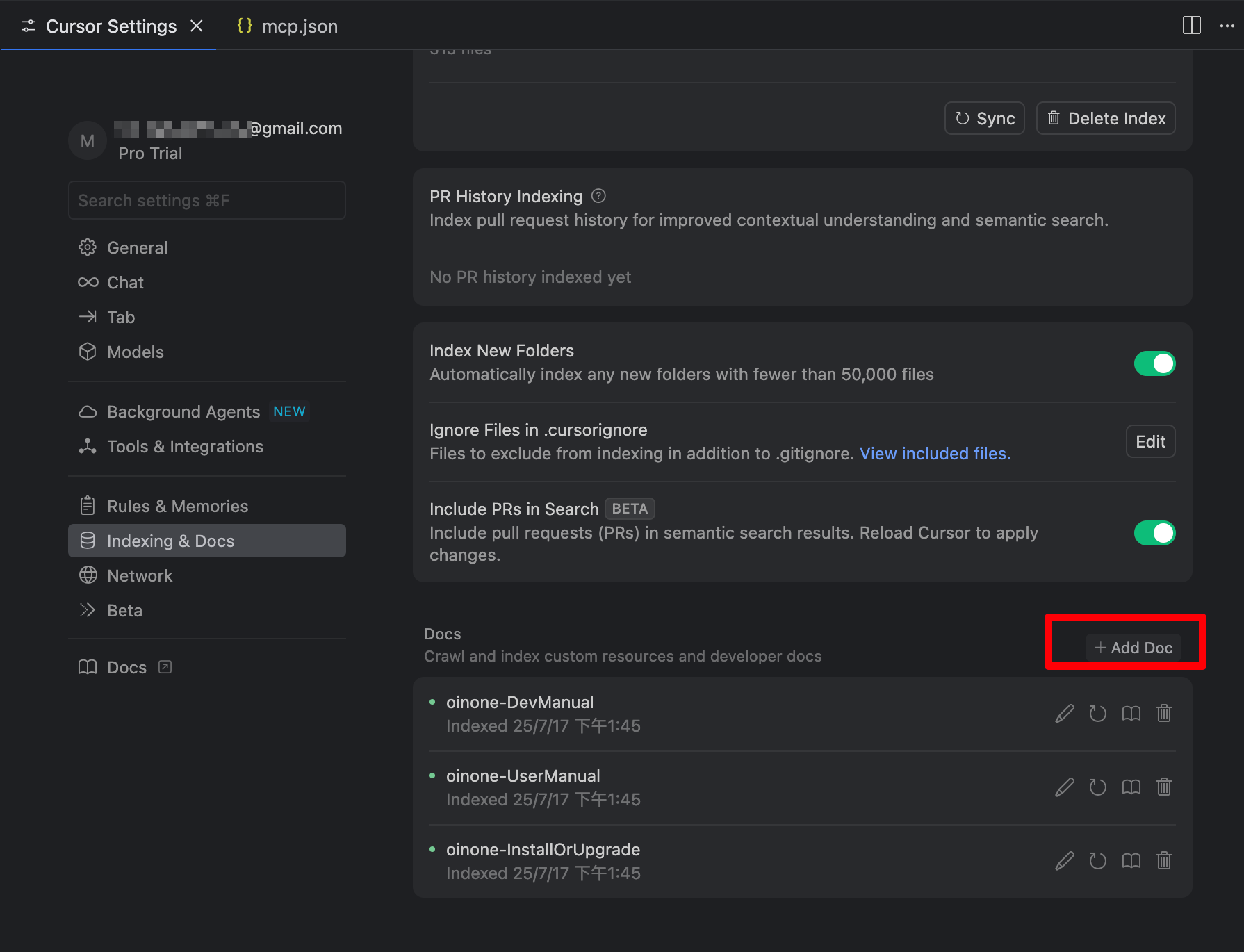Click the Add Doc button

click(x=1133, y=648)
